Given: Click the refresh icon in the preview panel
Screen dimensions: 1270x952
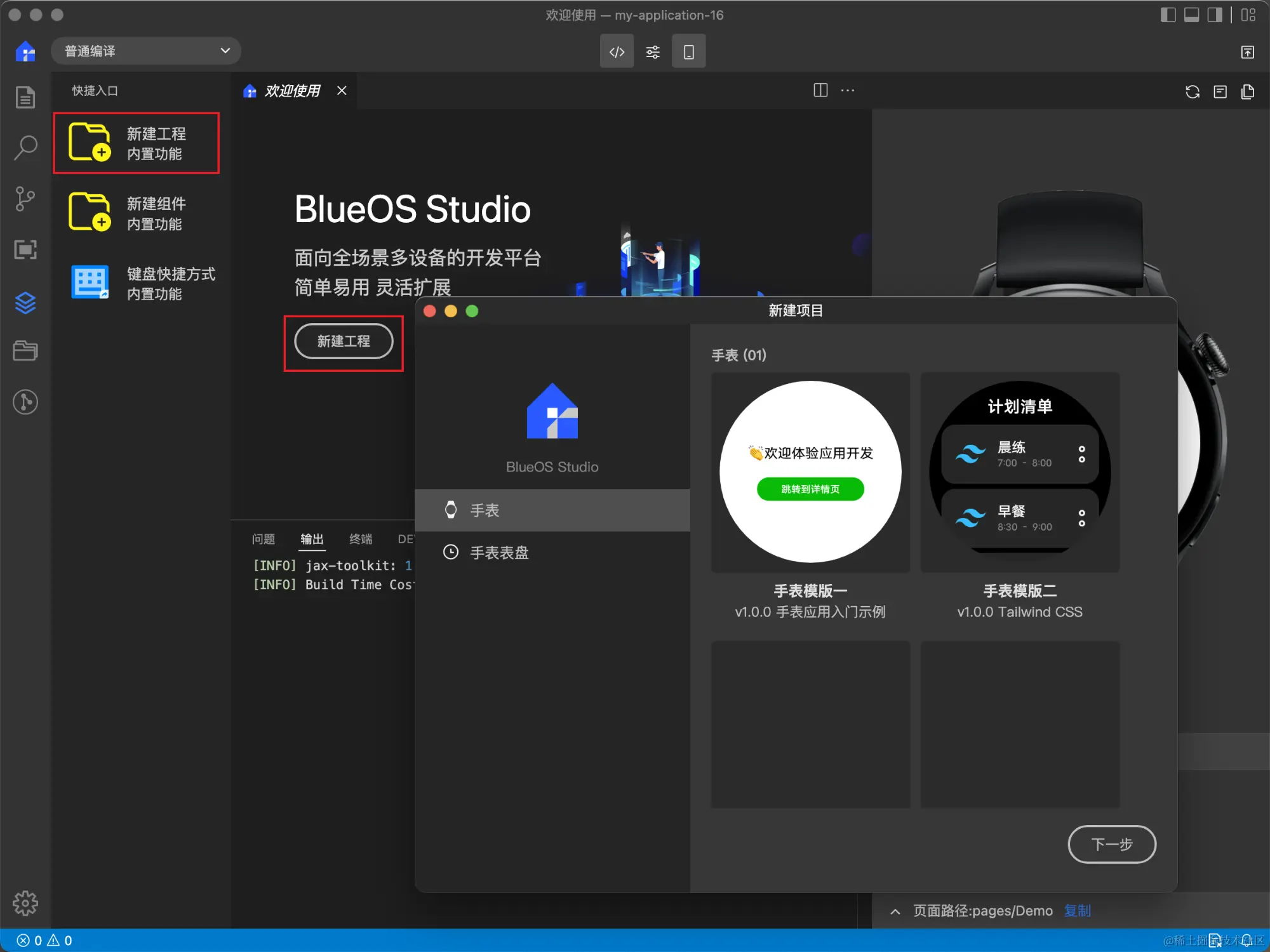Looking at the screenshot, I should [x=1192, y=91].
